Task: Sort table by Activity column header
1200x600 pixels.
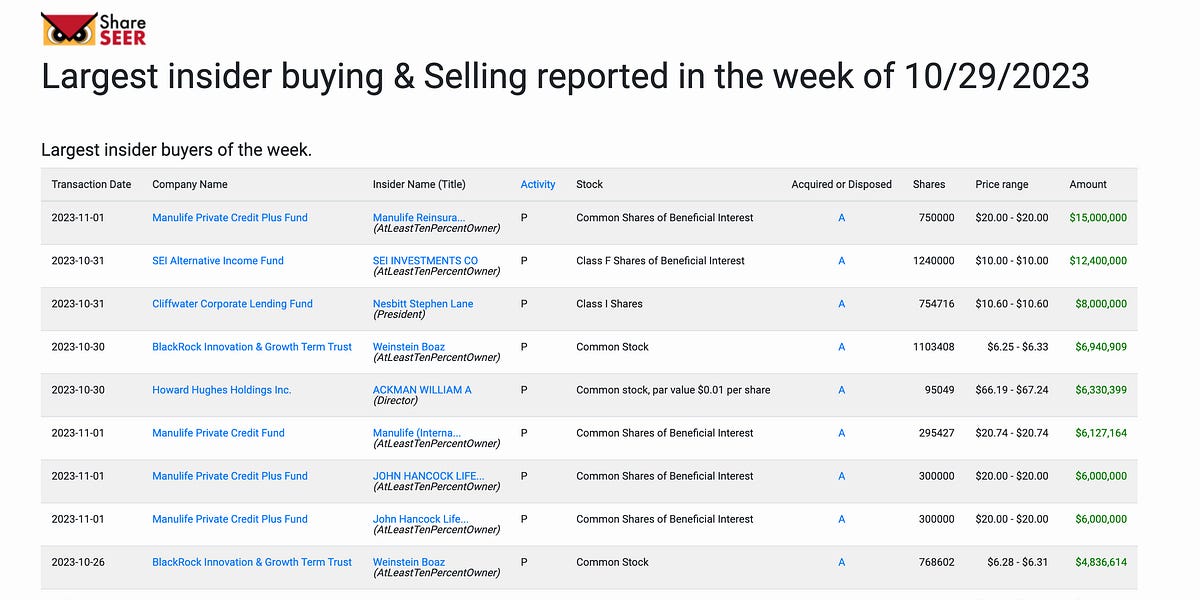Action: [x=537, y=184]
